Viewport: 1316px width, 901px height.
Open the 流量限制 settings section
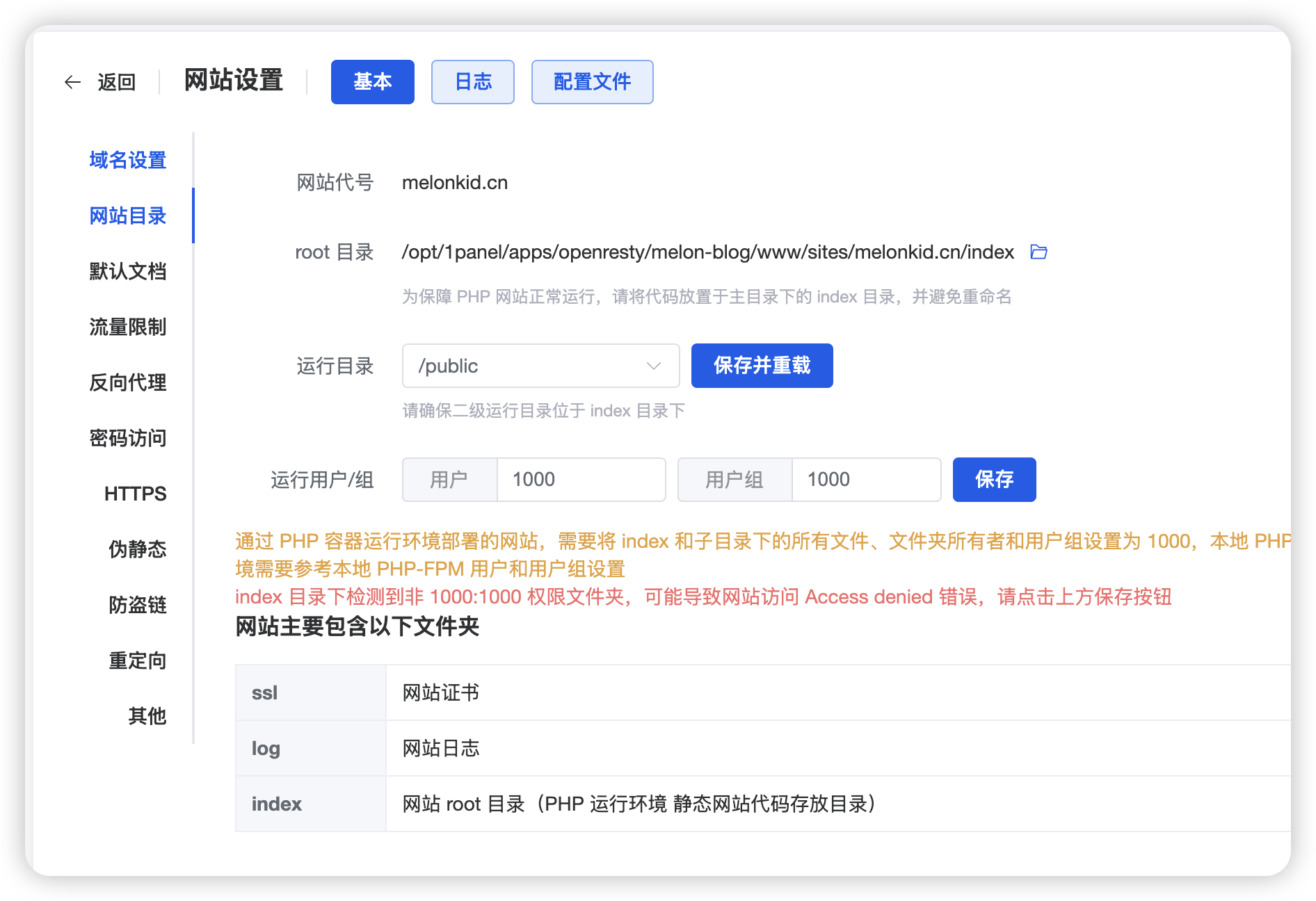coord(127,327)
